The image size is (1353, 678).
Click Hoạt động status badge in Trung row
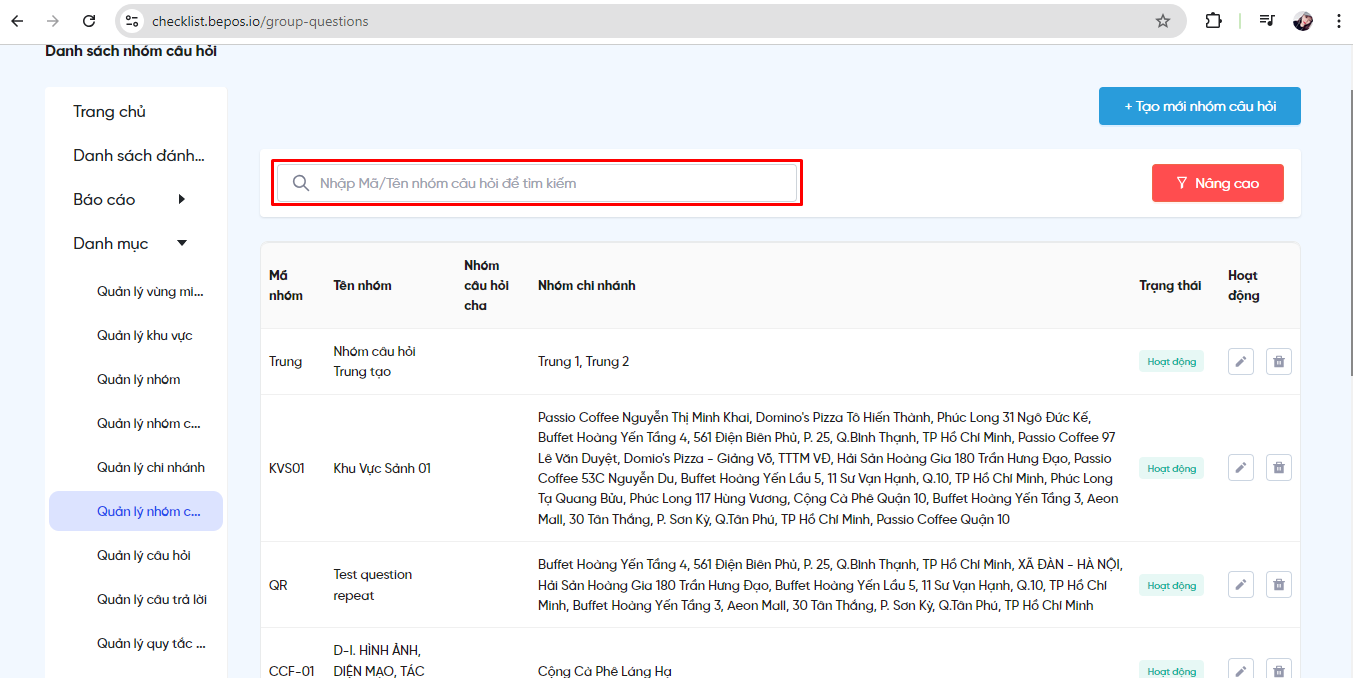coord(1171,361)
